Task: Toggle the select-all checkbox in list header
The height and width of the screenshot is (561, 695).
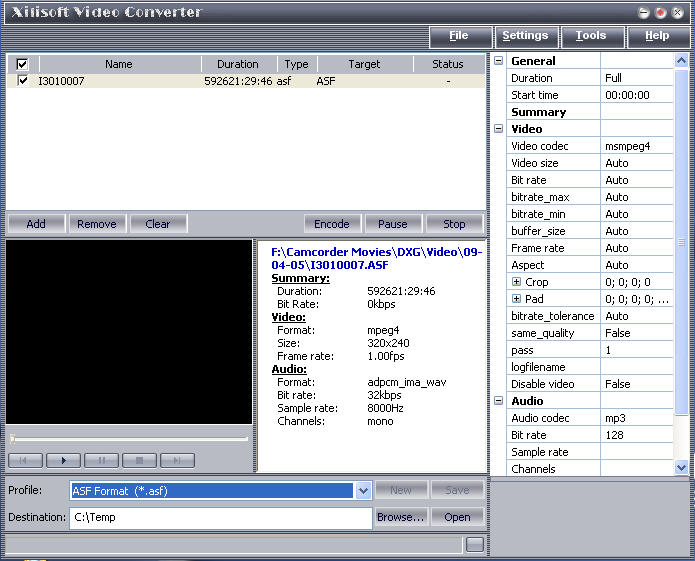Action: tap(22, 64)
